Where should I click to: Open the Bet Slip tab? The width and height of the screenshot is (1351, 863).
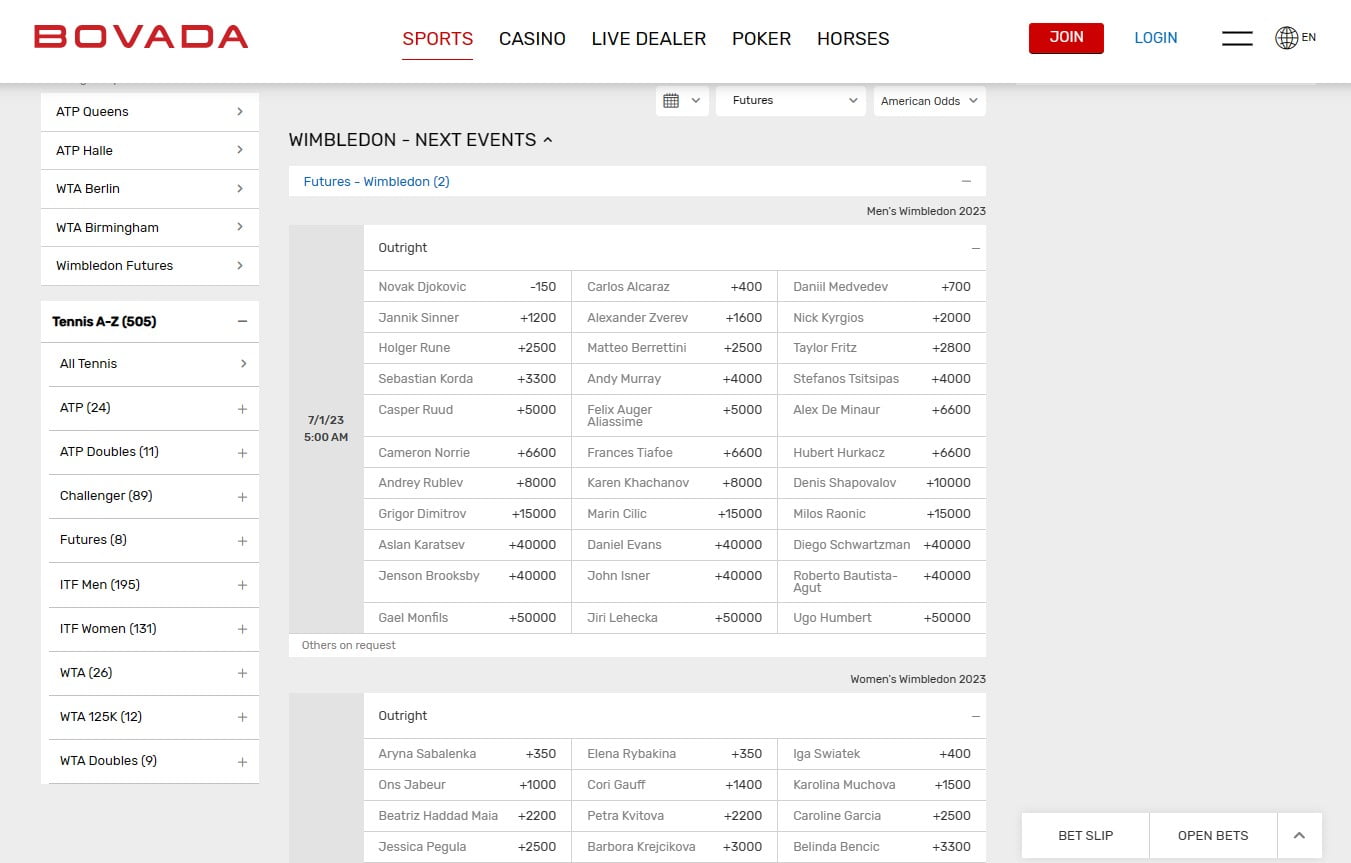[x=1085, y=835]
